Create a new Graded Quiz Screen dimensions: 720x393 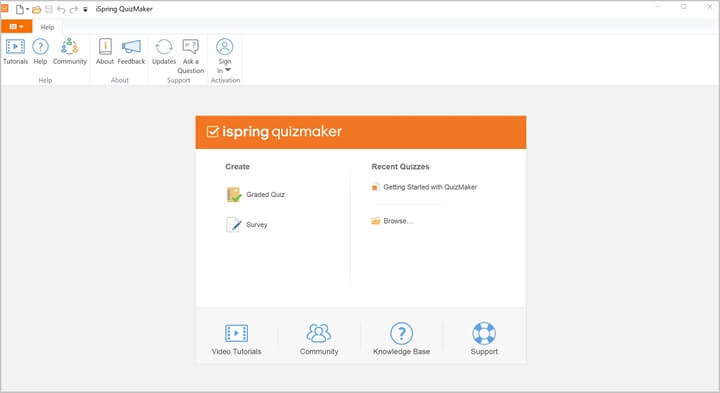256,195
